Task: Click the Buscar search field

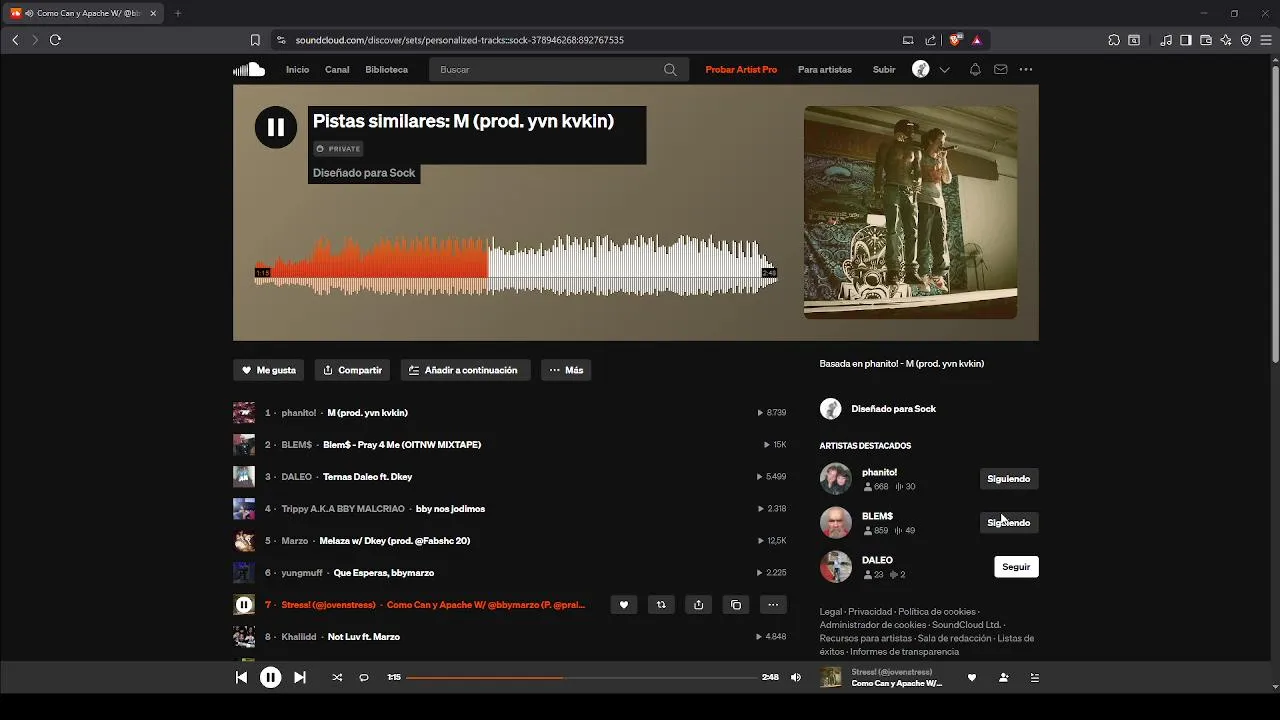Action: [x=558, y=70]
